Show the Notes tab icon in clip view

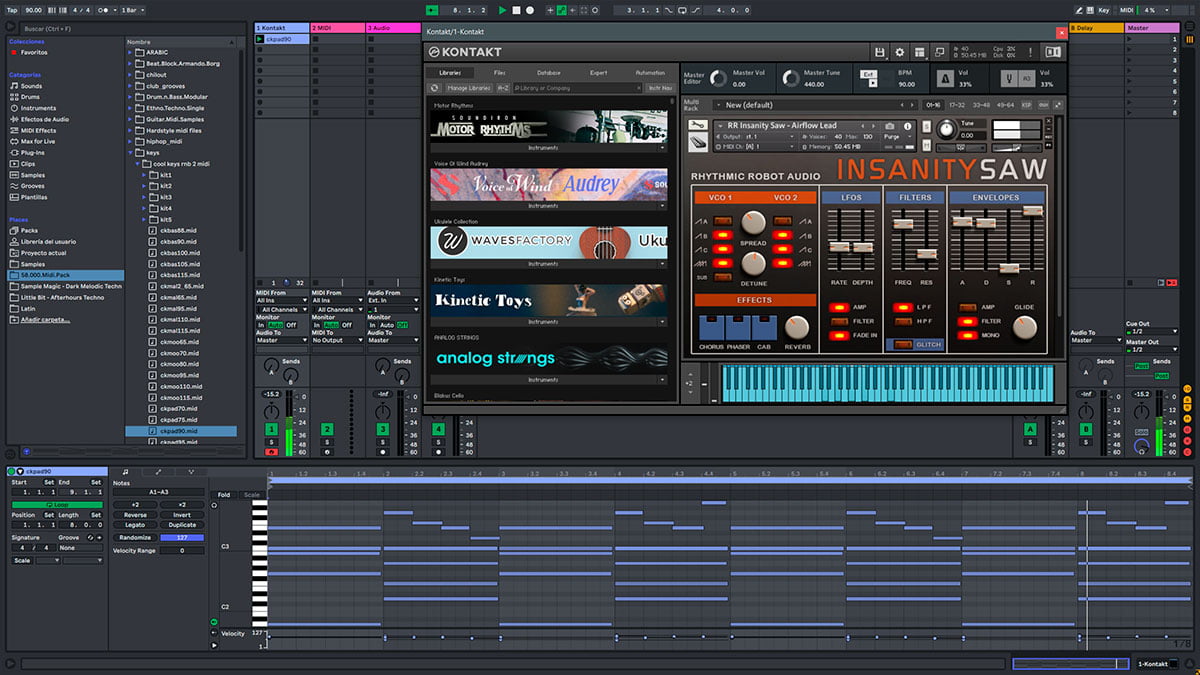[x=125, y=472]
